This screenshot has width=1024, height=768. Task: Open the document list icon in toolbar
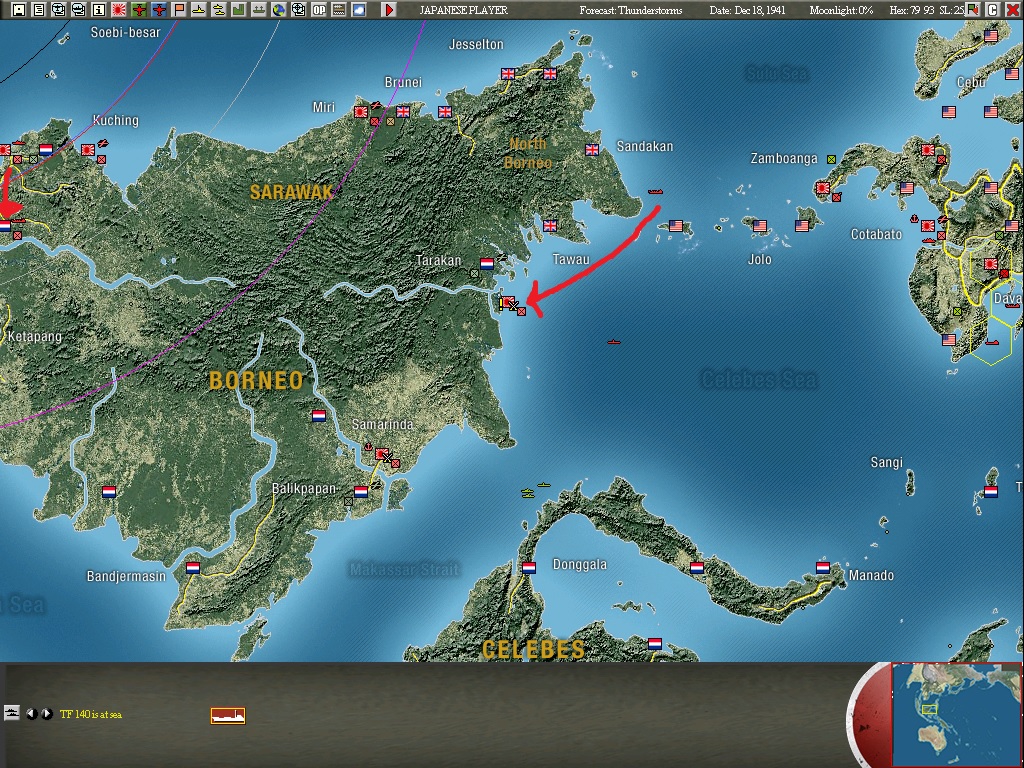(39, 10)
